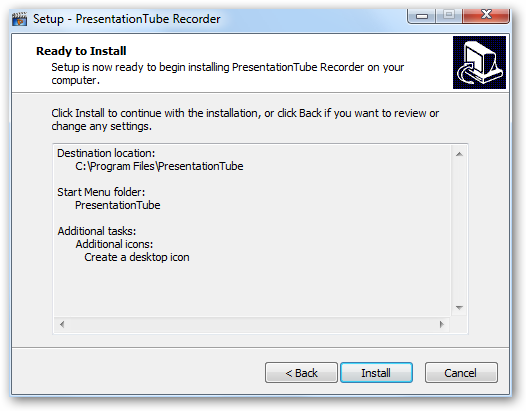This screenshot has width=526, height=411.
Task: Click the 'Setup - PresentationTube Recorder' window title
Action: (126, 19)
